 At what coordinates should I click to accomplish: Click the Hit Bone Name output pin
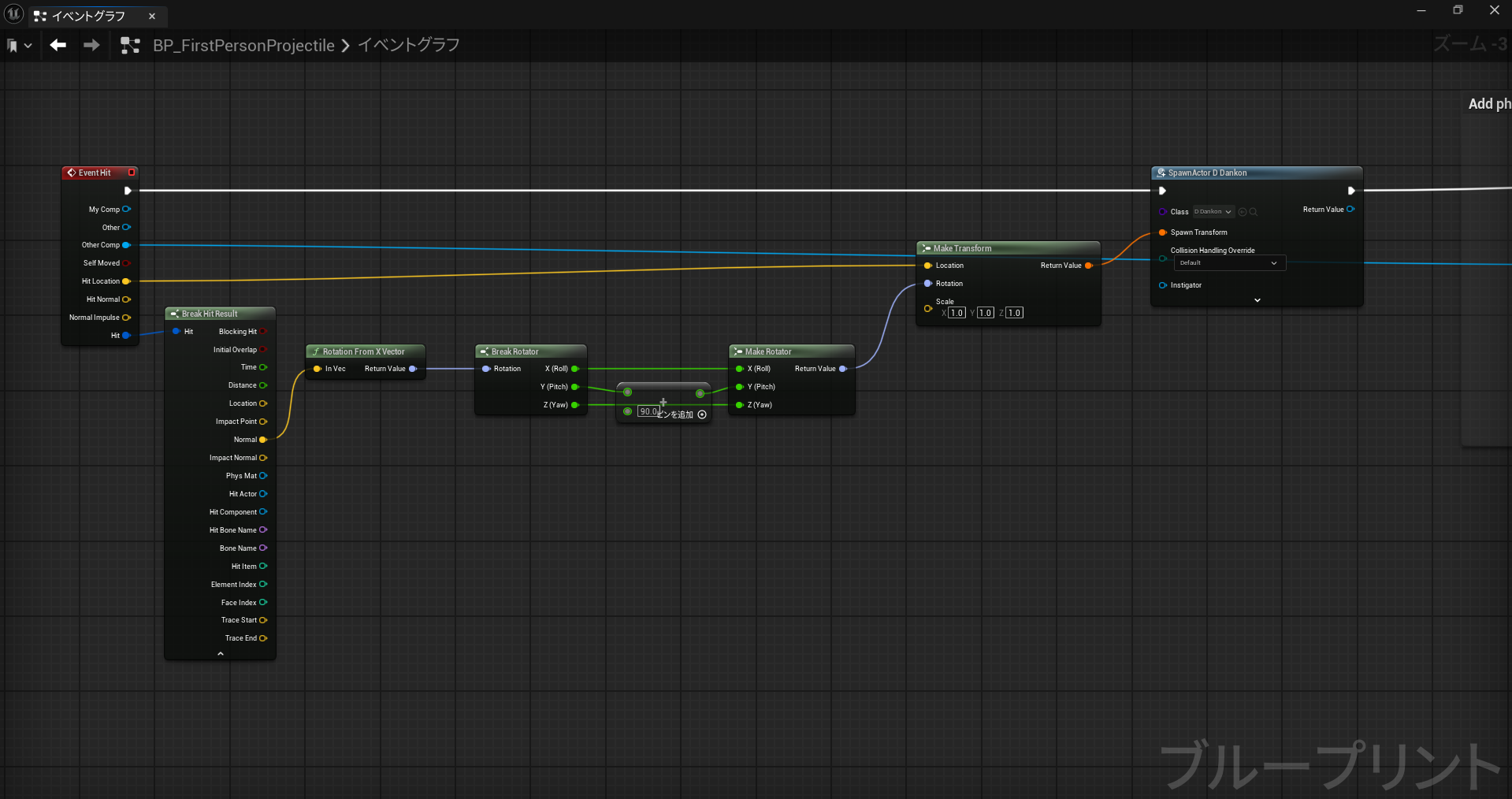point(263,530)
